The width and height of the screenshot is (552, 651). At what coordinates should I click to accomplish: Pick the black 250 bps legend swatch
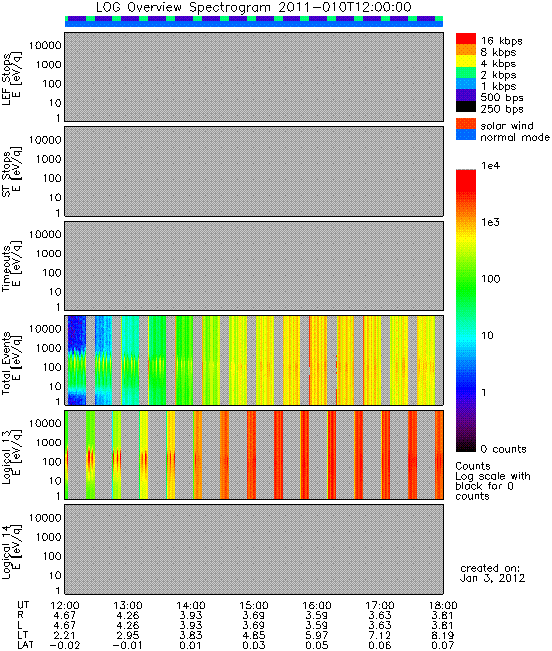(466, 107)
